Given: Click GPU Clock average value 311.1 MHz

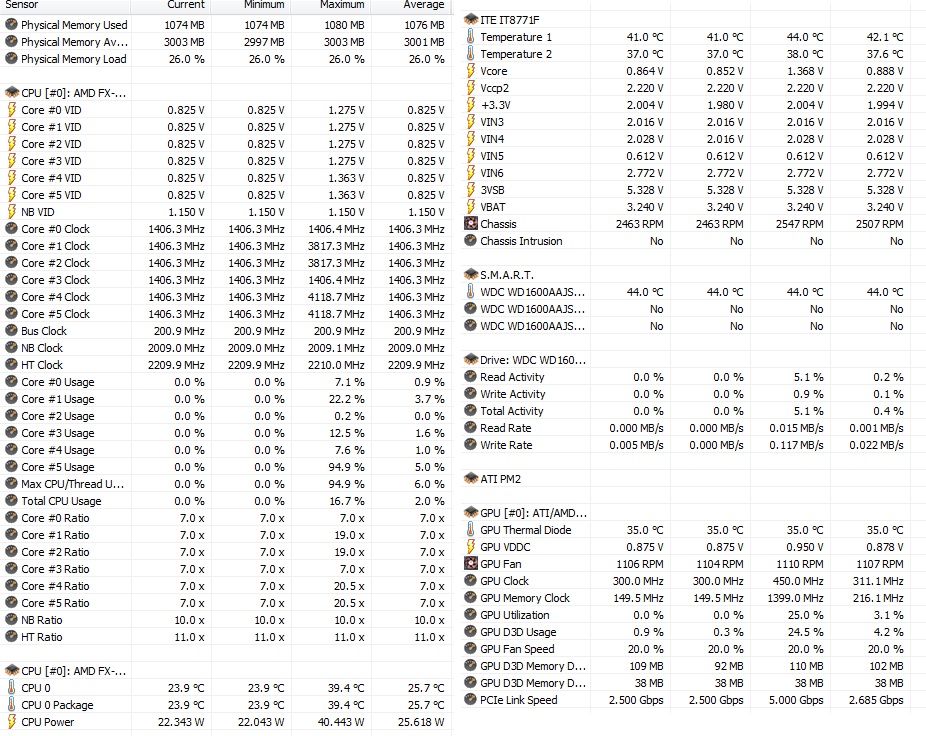Looking at the screenshot, I should tap(878, 581).
